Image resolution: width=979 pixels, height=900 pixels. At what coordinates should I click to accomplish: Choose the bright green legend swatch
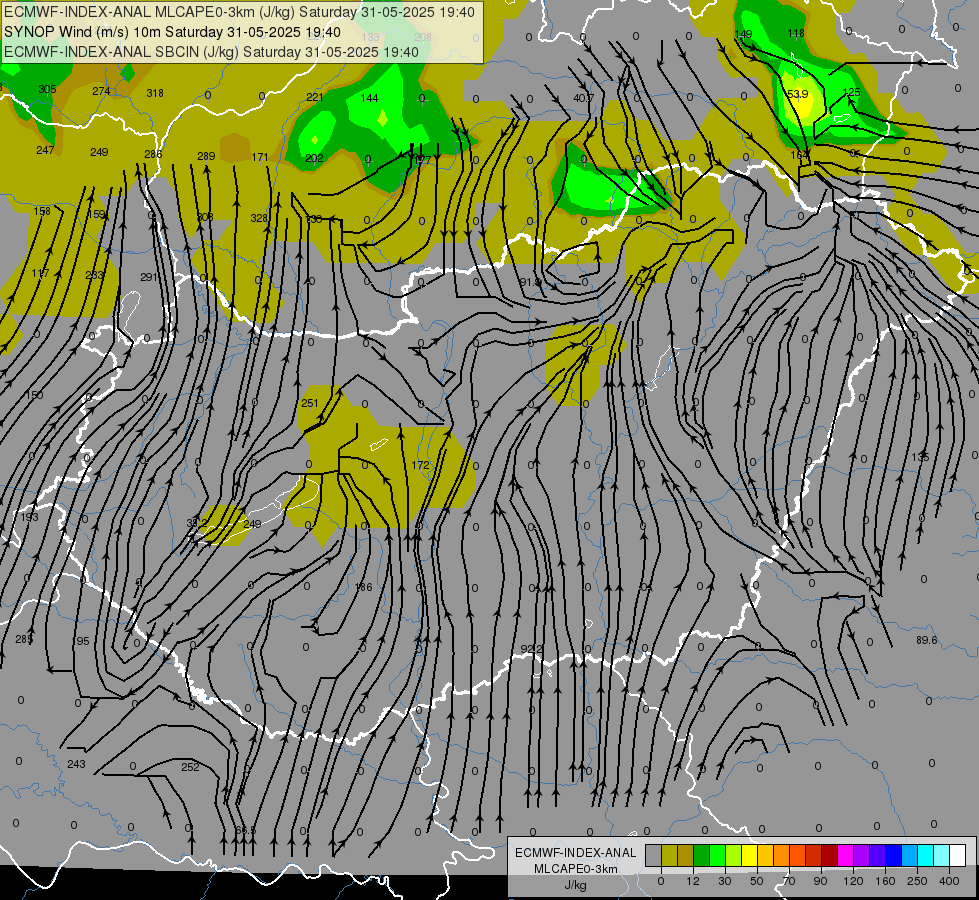tap(717, 856)
